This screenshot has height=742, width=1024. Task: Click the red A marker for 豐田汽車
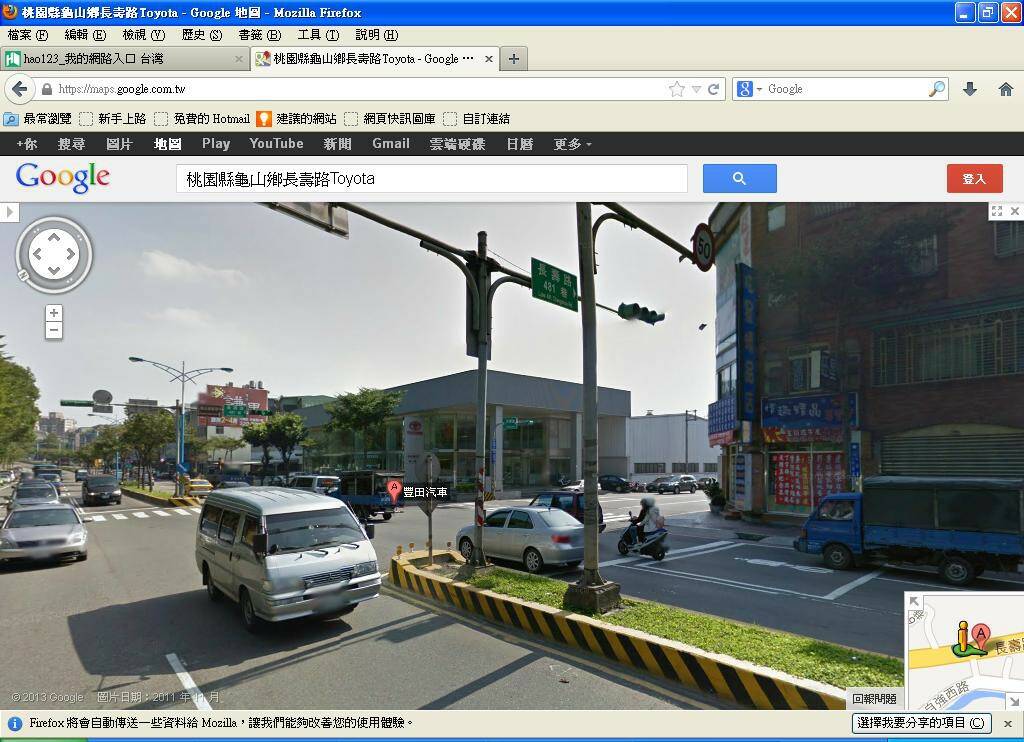coord(394,491)
